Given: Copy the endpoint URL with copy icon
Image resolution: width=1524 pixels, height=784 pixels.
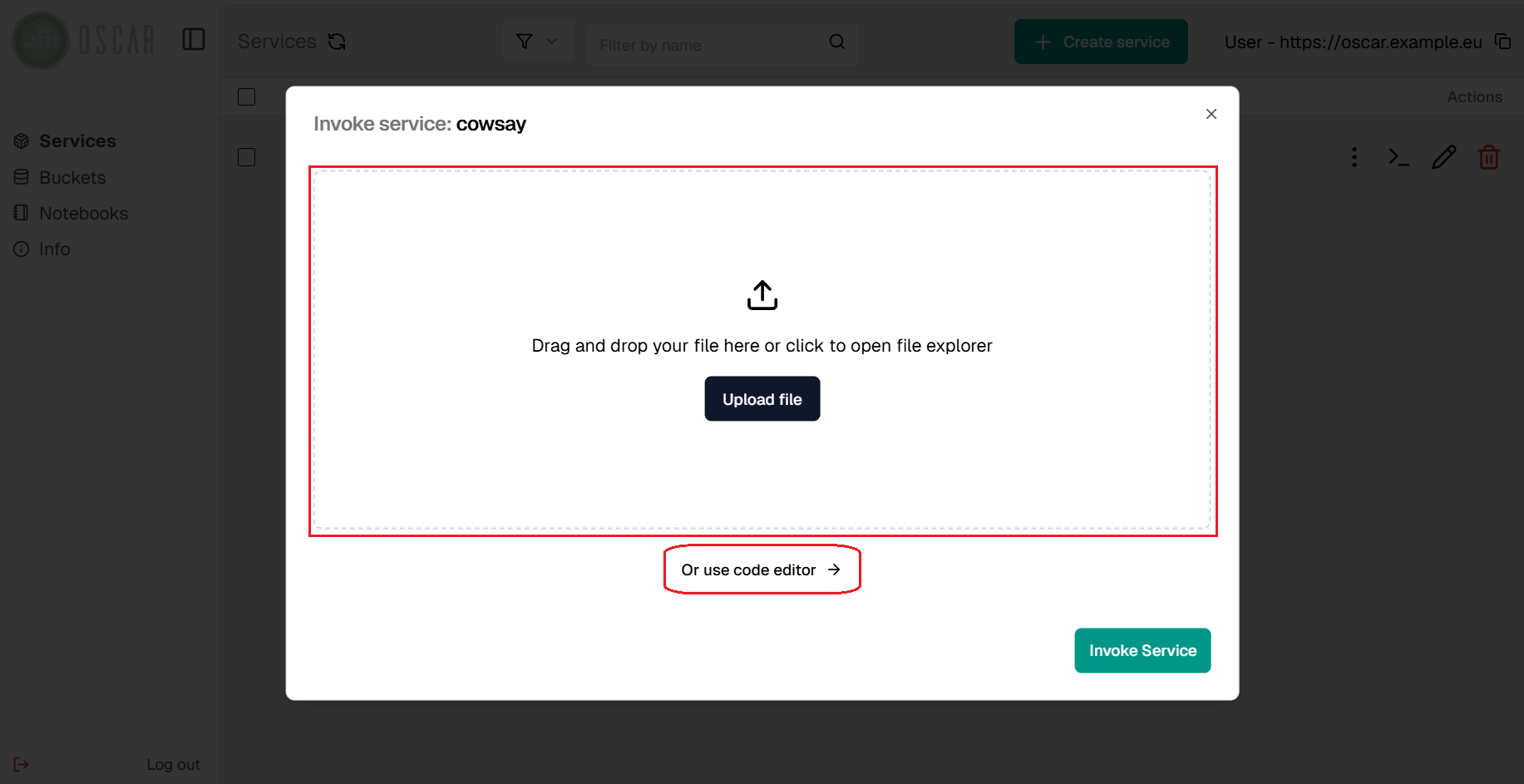Looking at the screenshot, I should [x=1502, y=42].
